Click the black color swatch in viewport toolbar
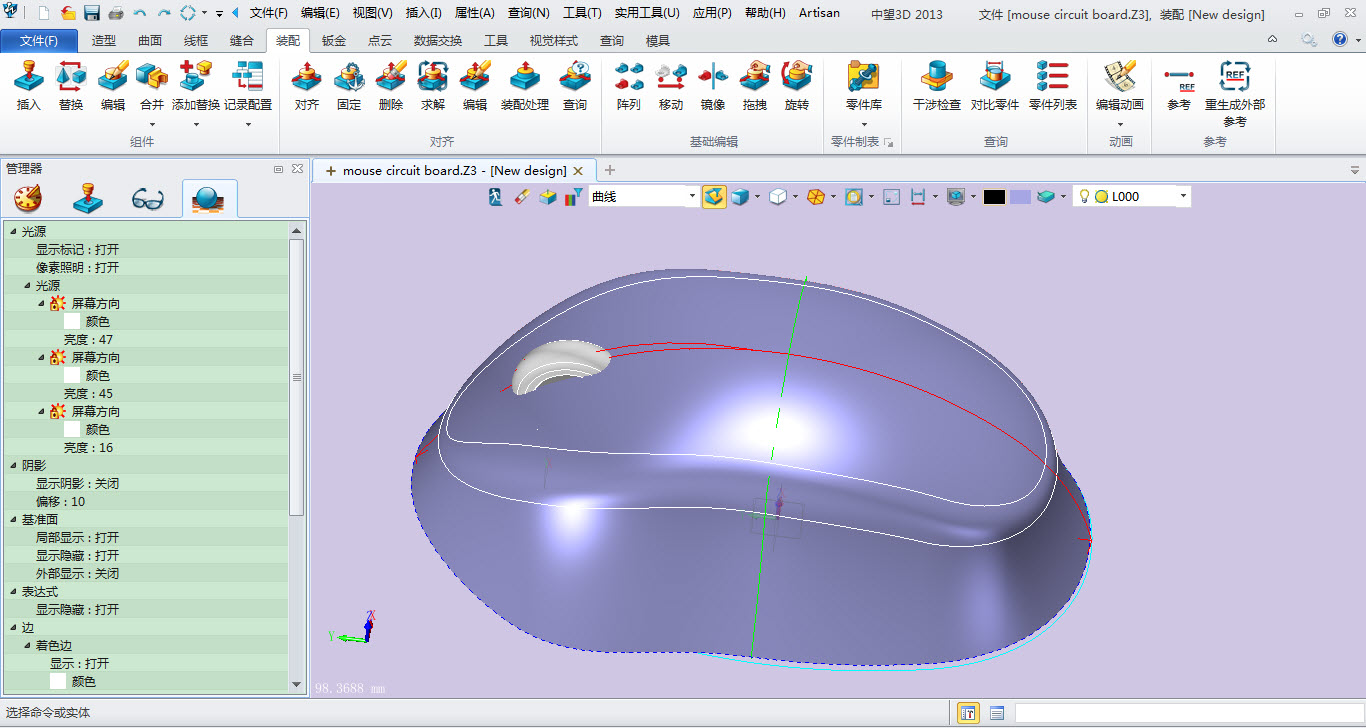 coord(994,197)
